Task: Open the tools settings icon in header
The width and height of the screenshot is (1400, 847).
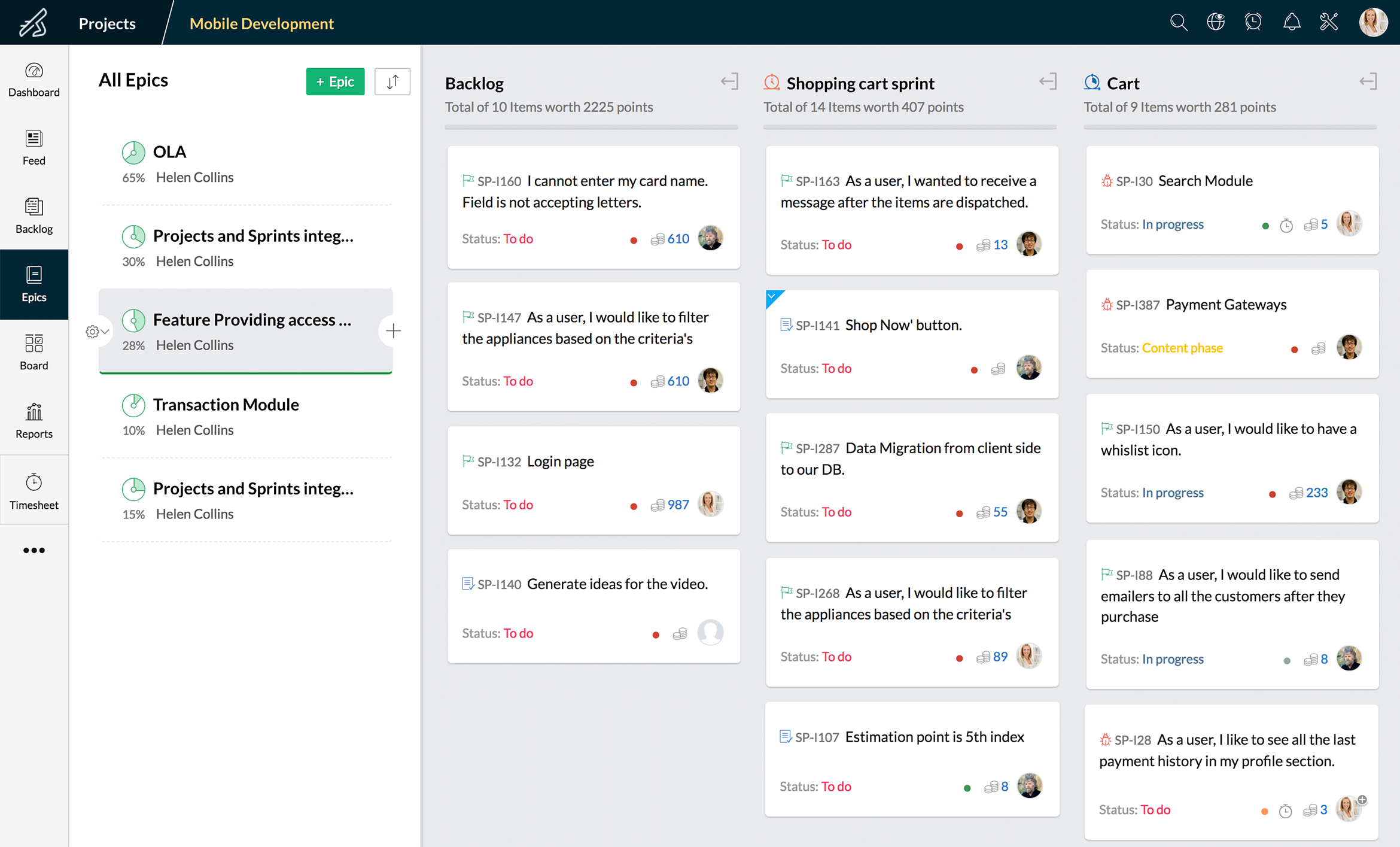Action: 1328,23
